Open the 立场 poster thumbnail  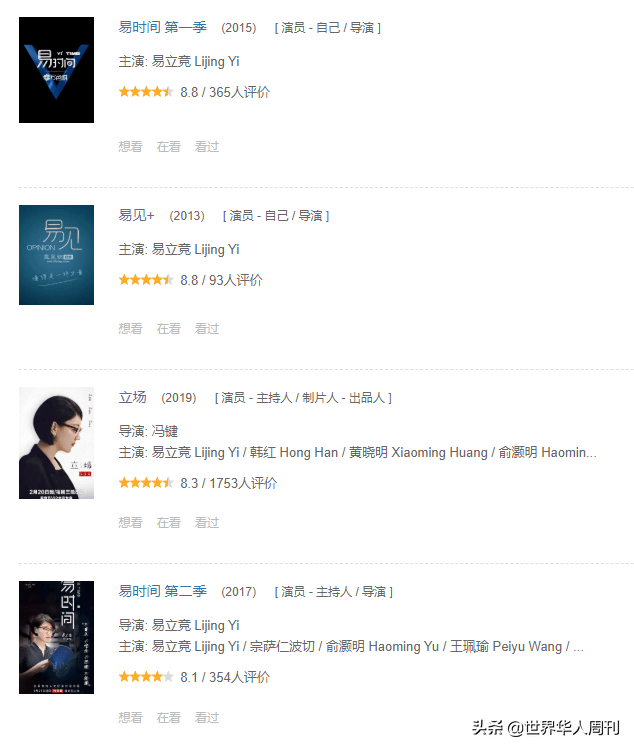click(56, 443)
